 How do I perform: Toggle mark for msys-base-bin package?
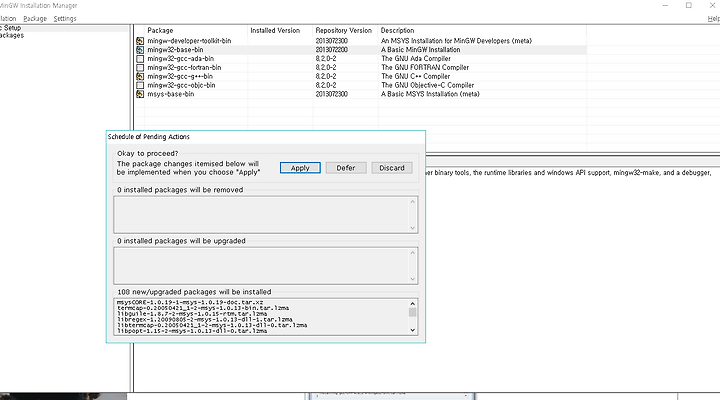pos(140,94)
